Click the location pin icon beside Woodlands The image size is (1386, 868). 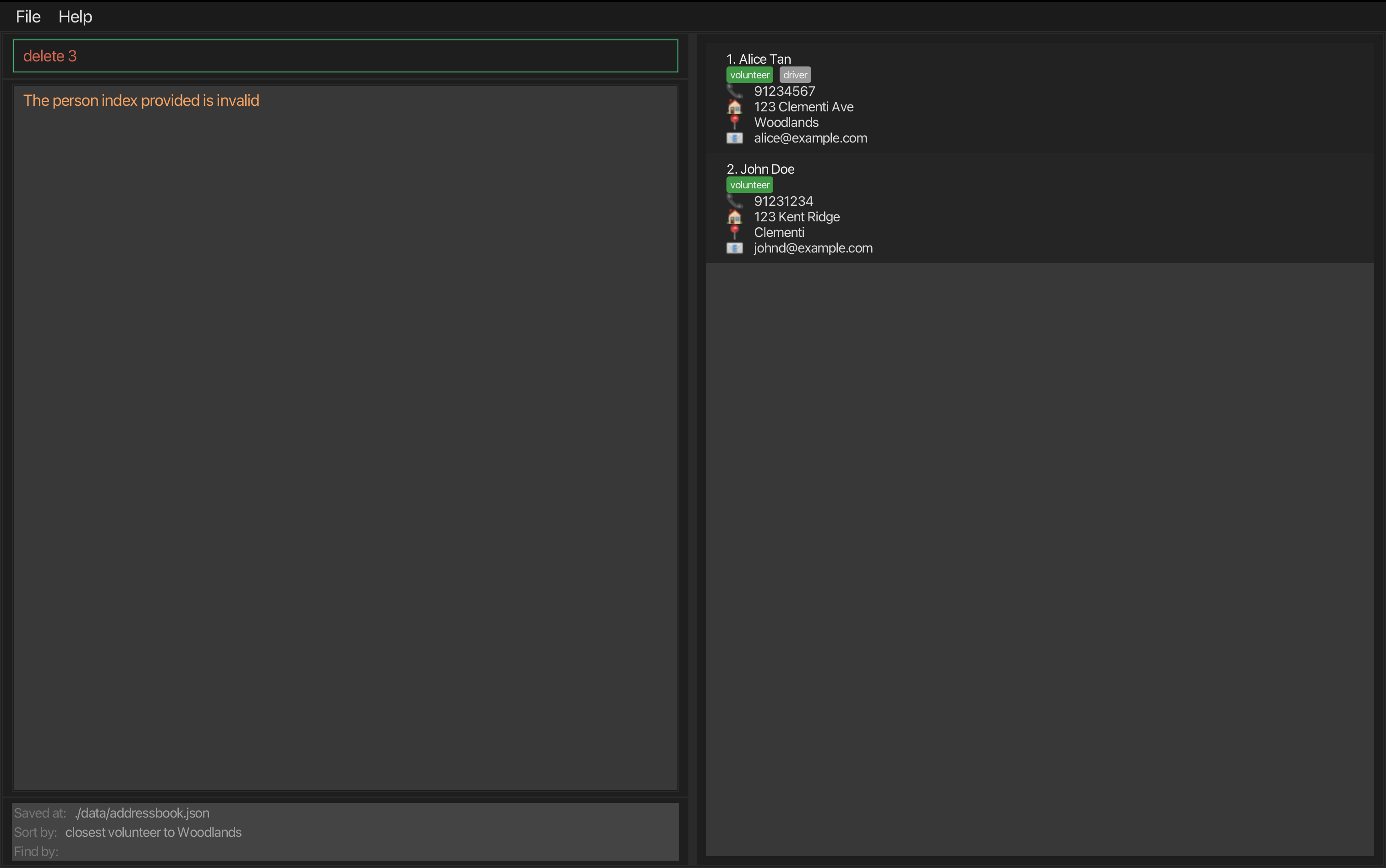click(734, 122)
